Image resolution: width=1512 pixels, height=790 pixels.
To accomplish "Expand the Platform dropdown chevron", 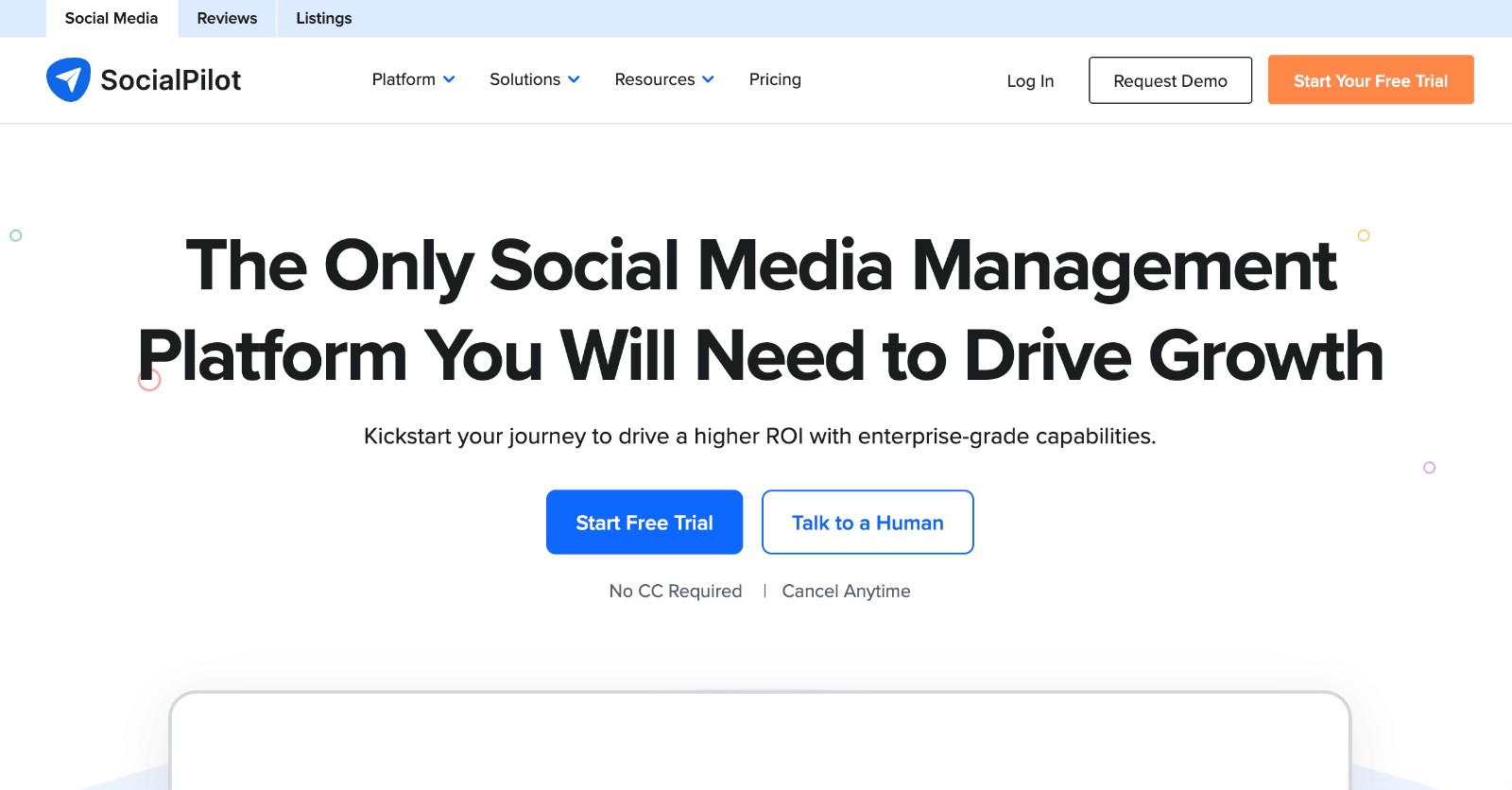I will click(449, 79).
